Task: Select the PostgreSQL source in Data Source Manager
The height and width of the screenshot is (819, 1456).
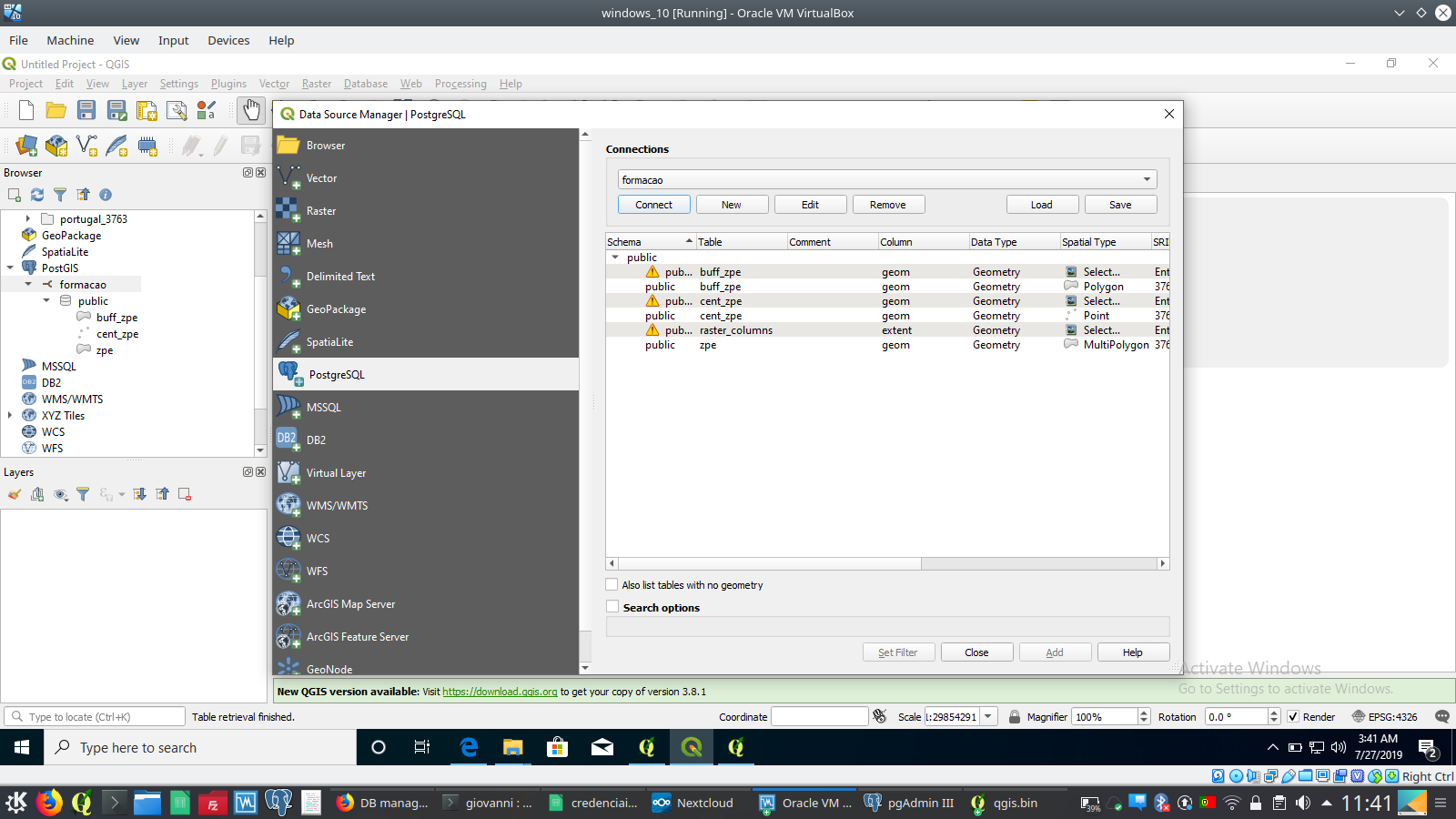Action: (336, 374)
